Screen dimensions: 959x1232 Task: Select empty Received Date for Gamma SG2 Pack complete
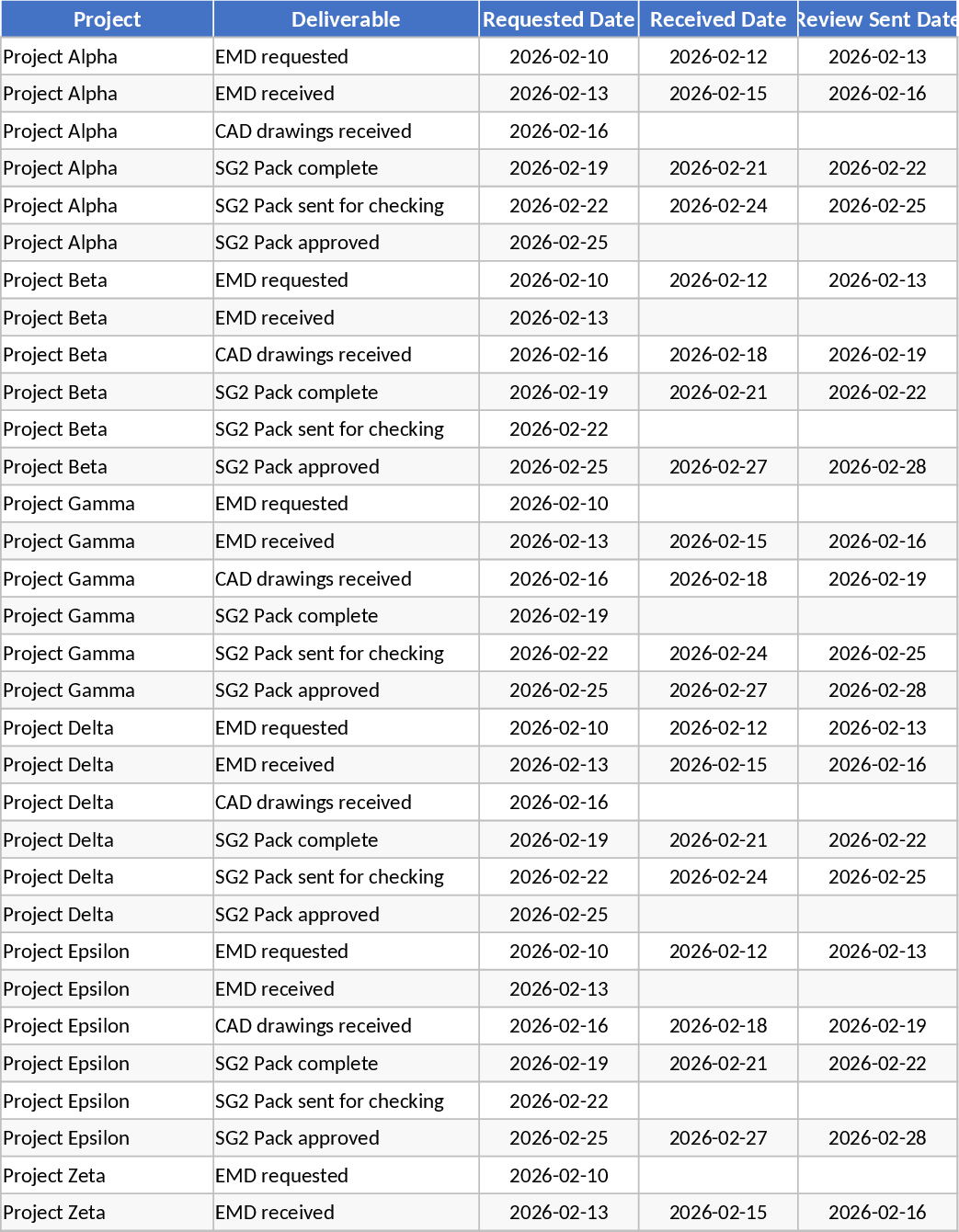point(718,616)
